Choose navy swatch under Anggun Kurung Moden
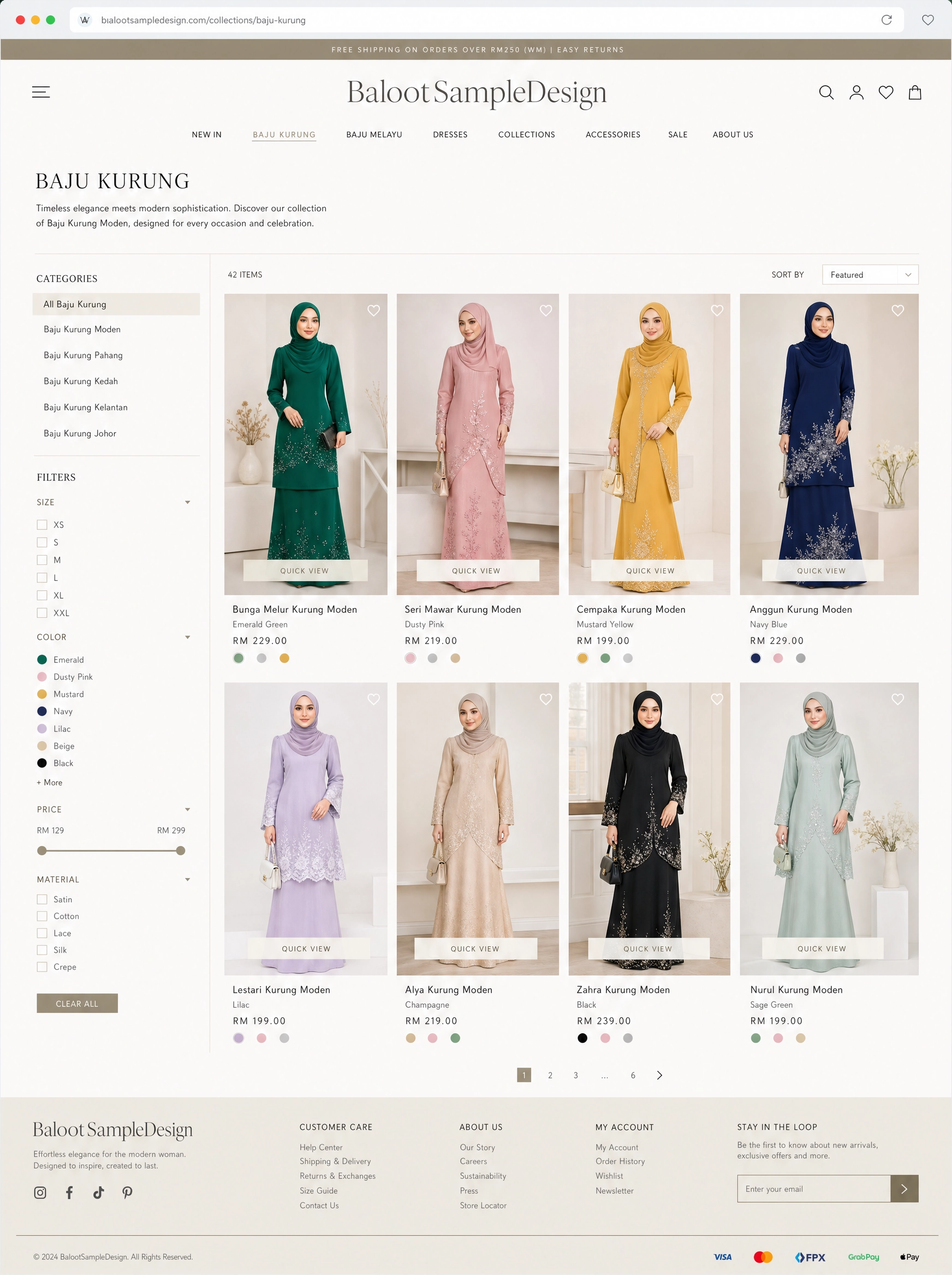 pyautogui.click(x=755, y=658)
